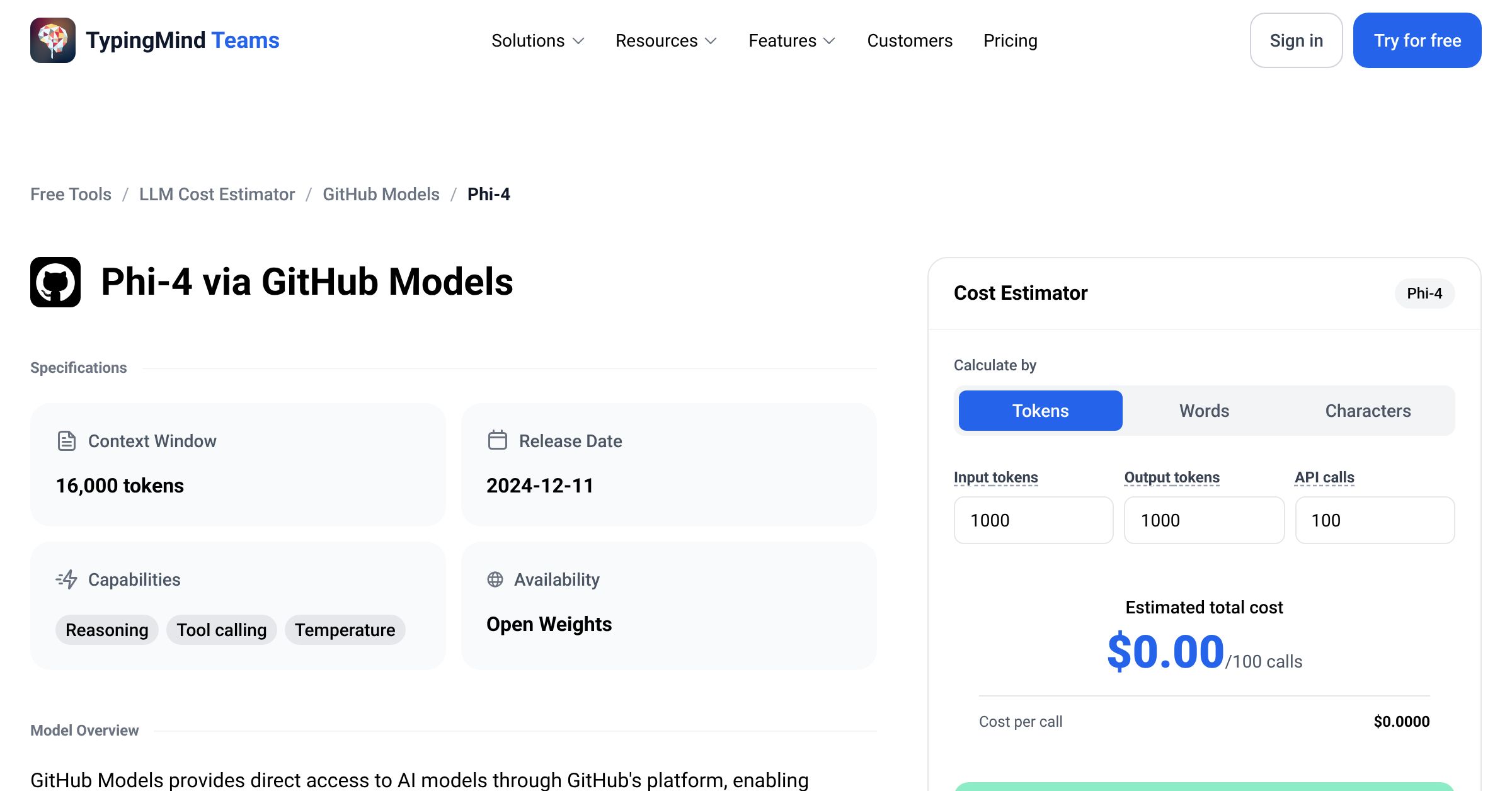Image resolution: width=1512 pixels, height=791 pixels.
Task: Click the Phi-4 breadcrumb item
Action: click(x=489, y=194)
